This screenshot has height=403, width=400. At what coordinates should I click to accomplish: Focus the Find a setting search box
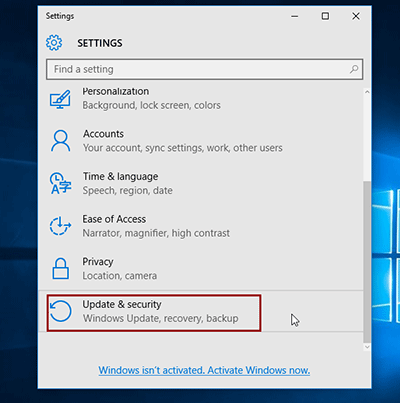(204, 69)
